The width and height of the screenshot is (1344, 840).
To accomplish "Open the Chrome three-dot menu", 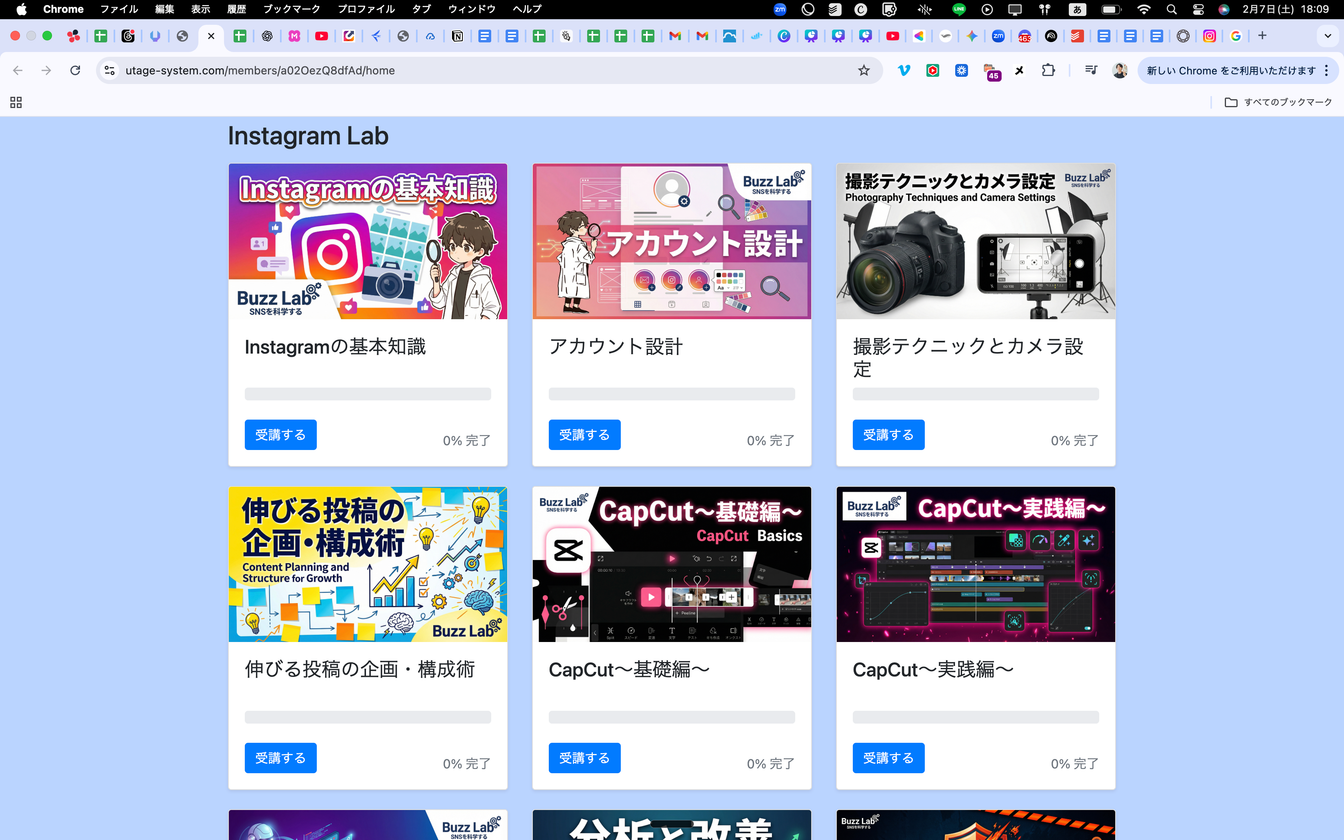I will (x=1327, y=71).
